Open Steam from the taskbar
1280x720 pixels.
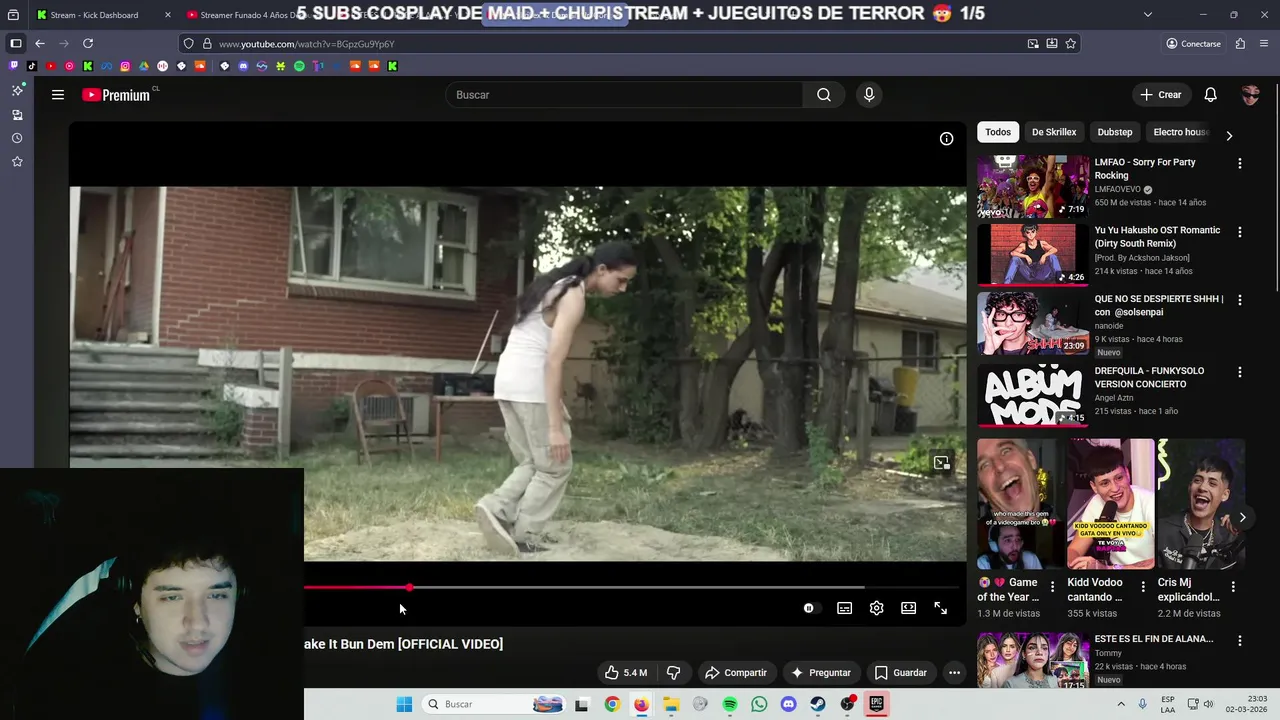pyautogui.click(x=818, y=704)
